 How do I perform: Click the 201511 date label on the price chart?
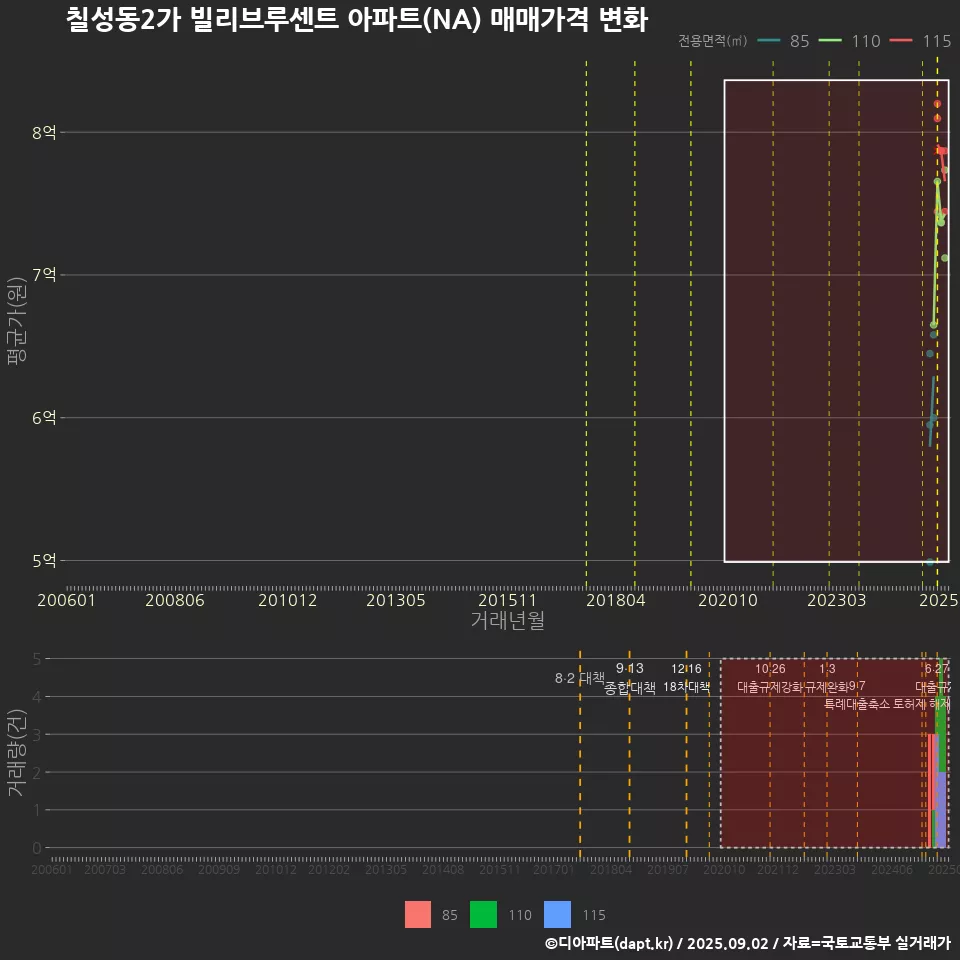click(x=507, y=600)
